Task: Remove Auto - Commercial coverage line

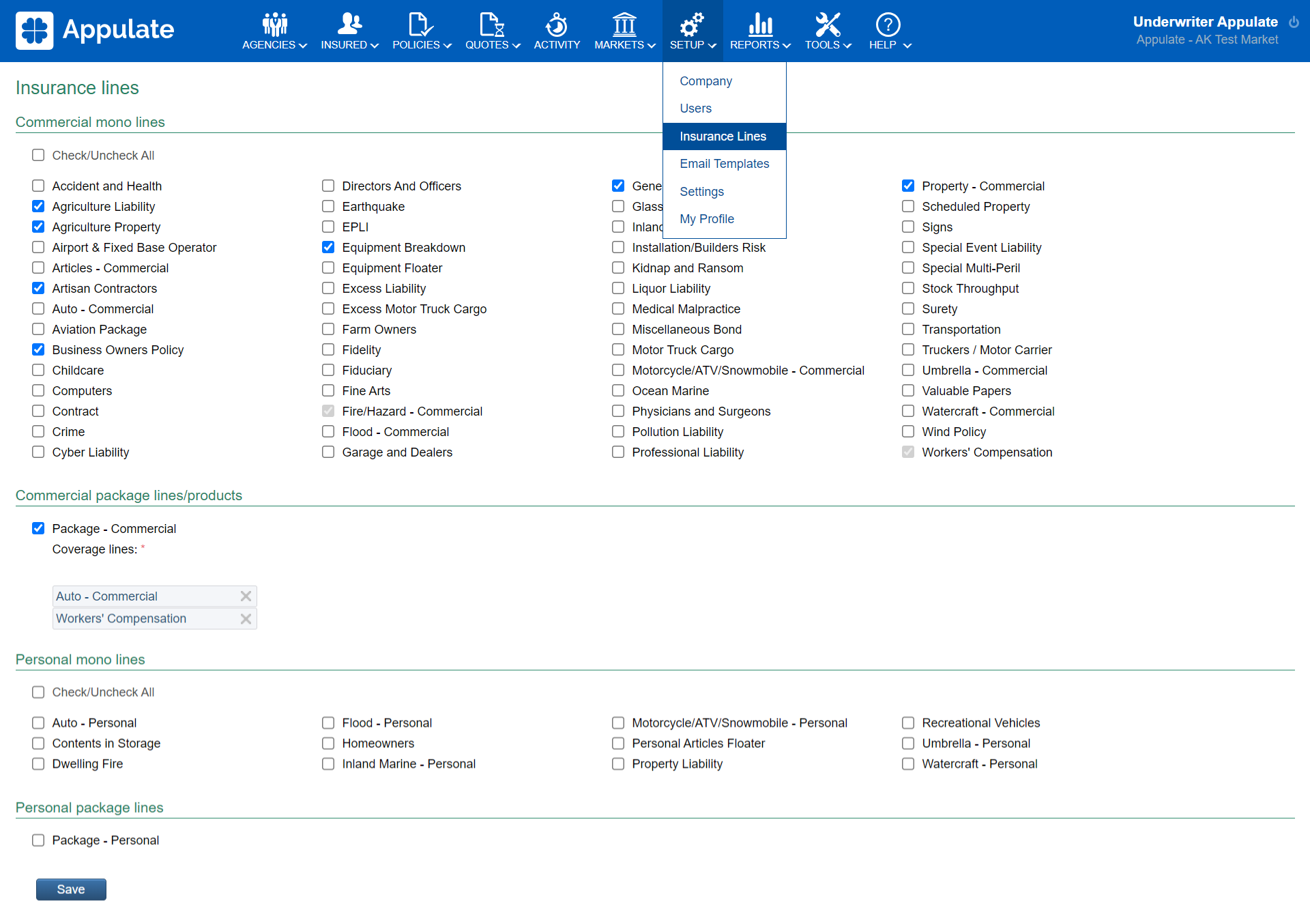Action: (246, 596)
